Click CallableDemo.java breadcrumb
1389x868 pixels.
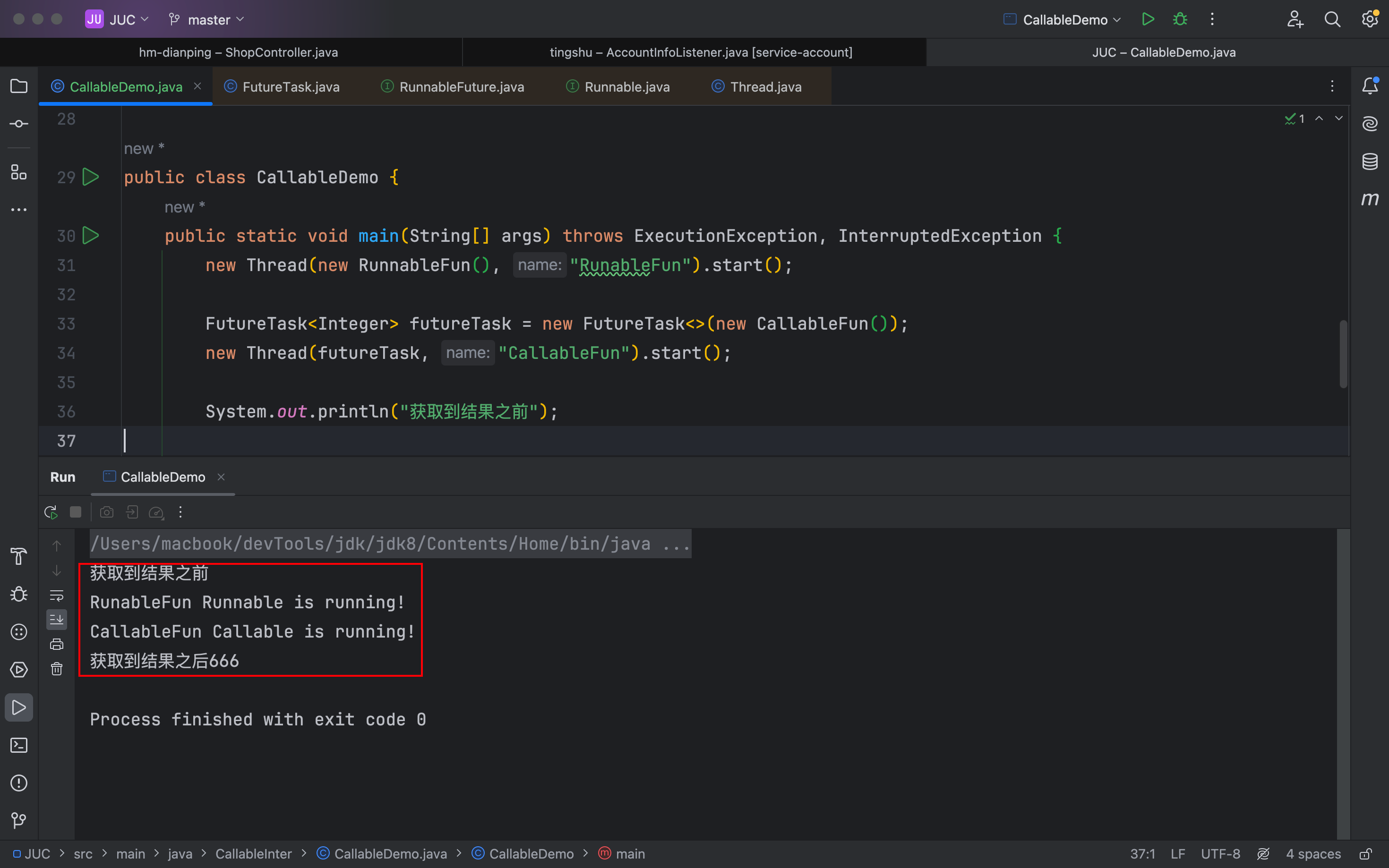coord(382,854)
